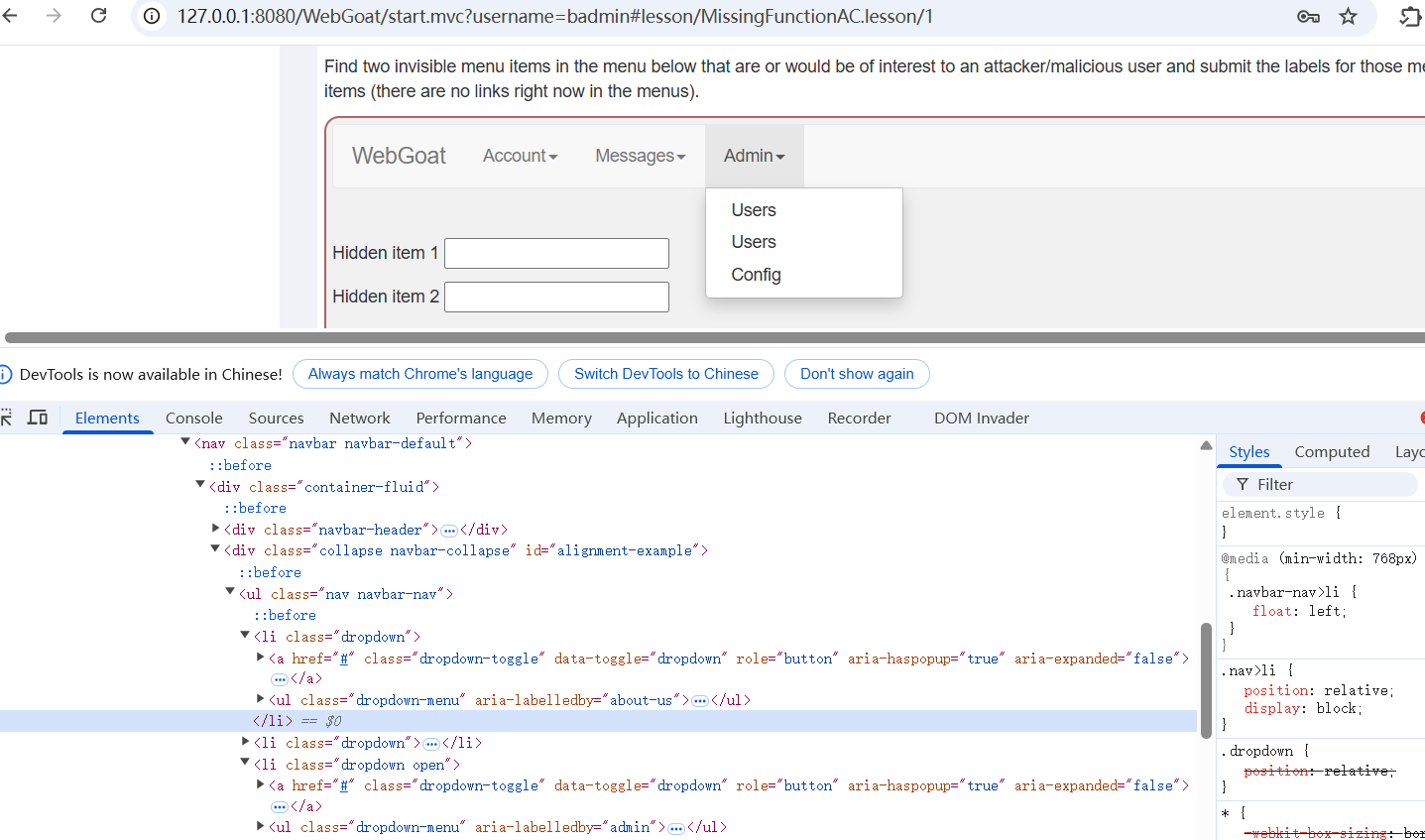1425x840 pixels.
Task: Click Don't show again button
Action: pos(857,374)
